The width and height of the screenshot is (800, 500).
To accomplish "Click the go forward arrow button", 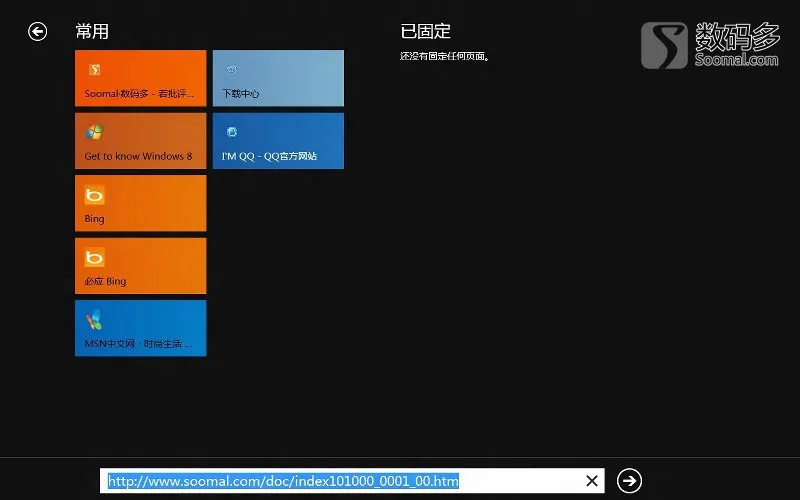I will click(629, 481).
